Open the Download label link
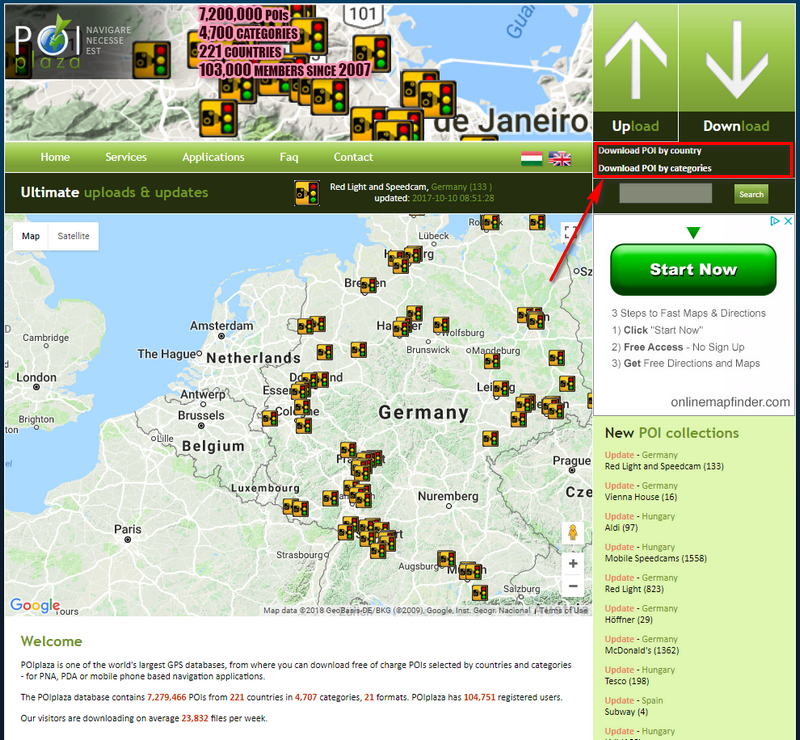 coord(736,126)
